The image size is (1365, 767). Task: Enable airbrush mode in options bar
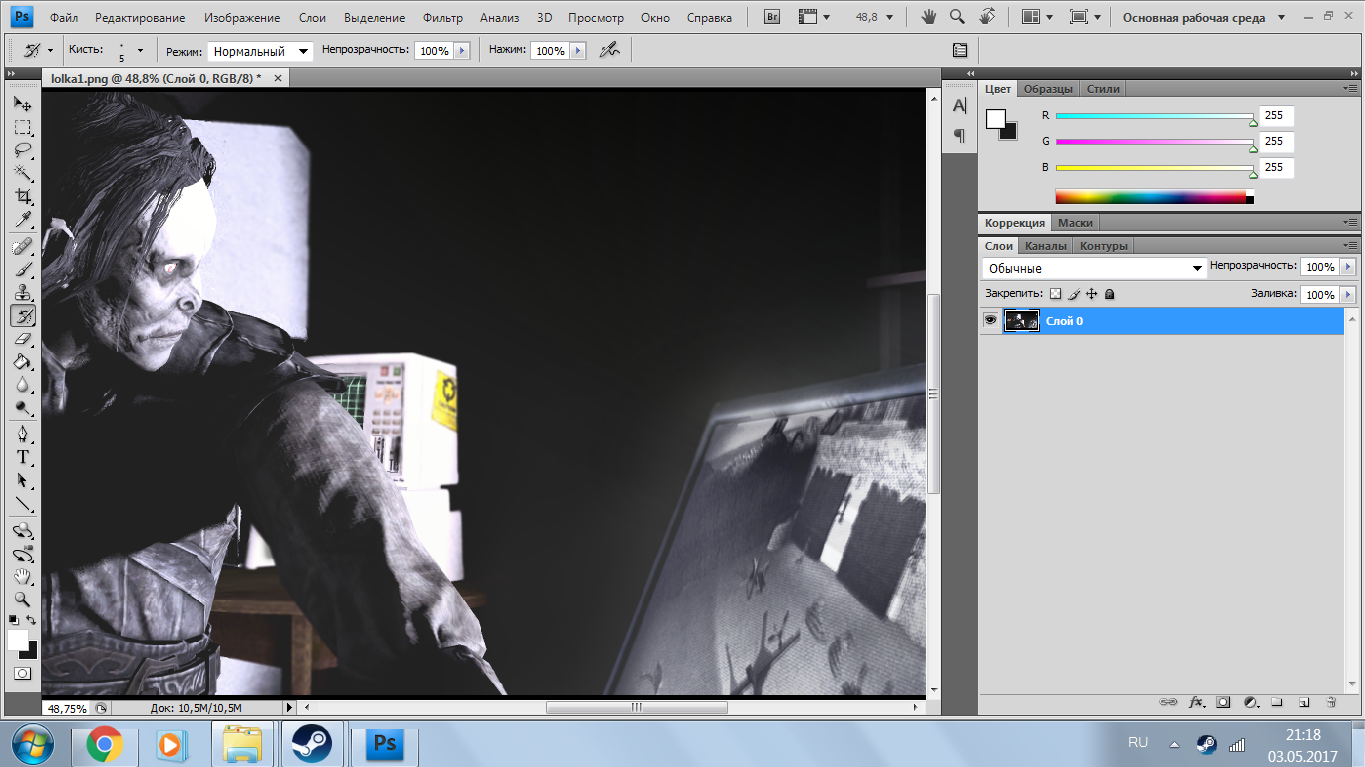pyautogui.click(x=608, y=50)
